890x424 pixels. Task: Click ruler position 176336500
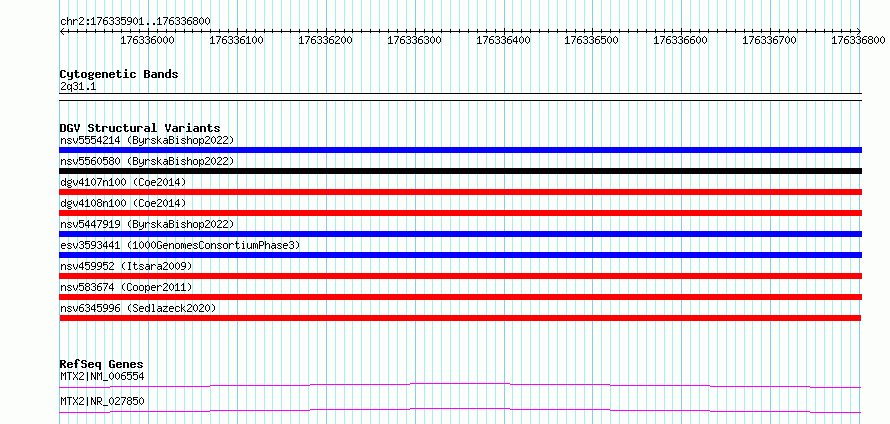592,40
